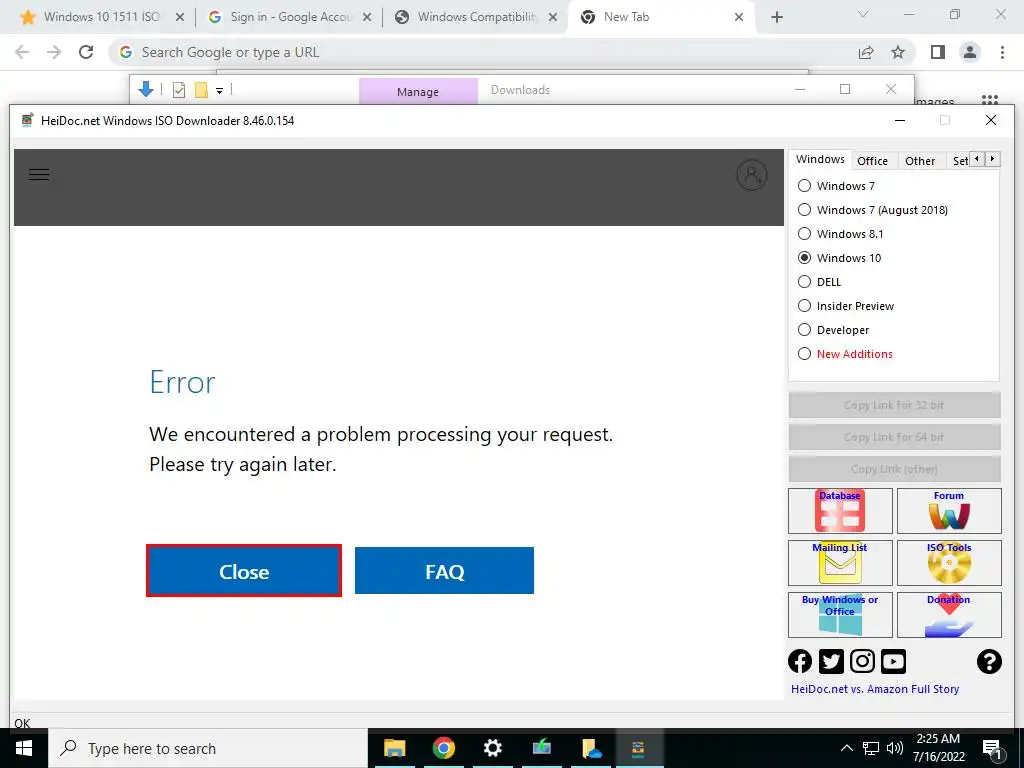Open Windows Start menu
This screenshot has height=768, width=1024.
point(24,748)
